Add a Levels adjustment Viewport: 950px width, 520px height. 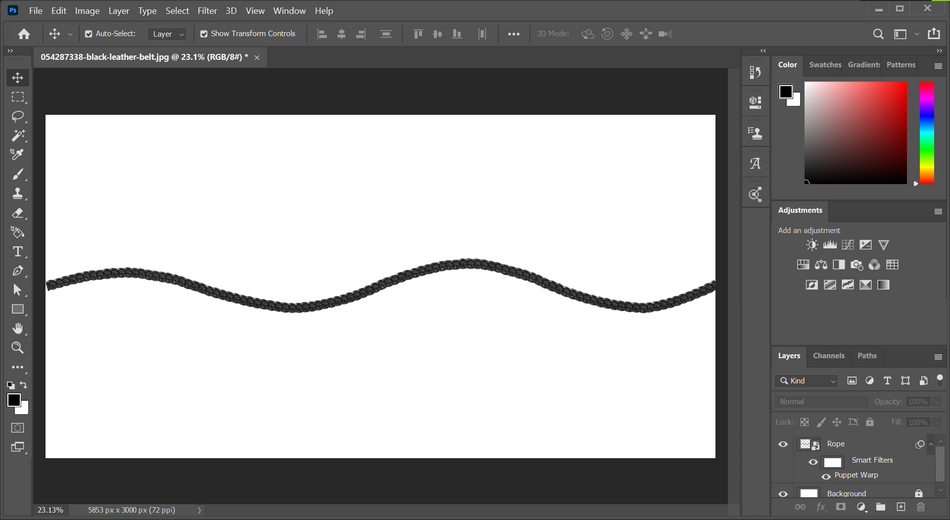pos(830,245)
